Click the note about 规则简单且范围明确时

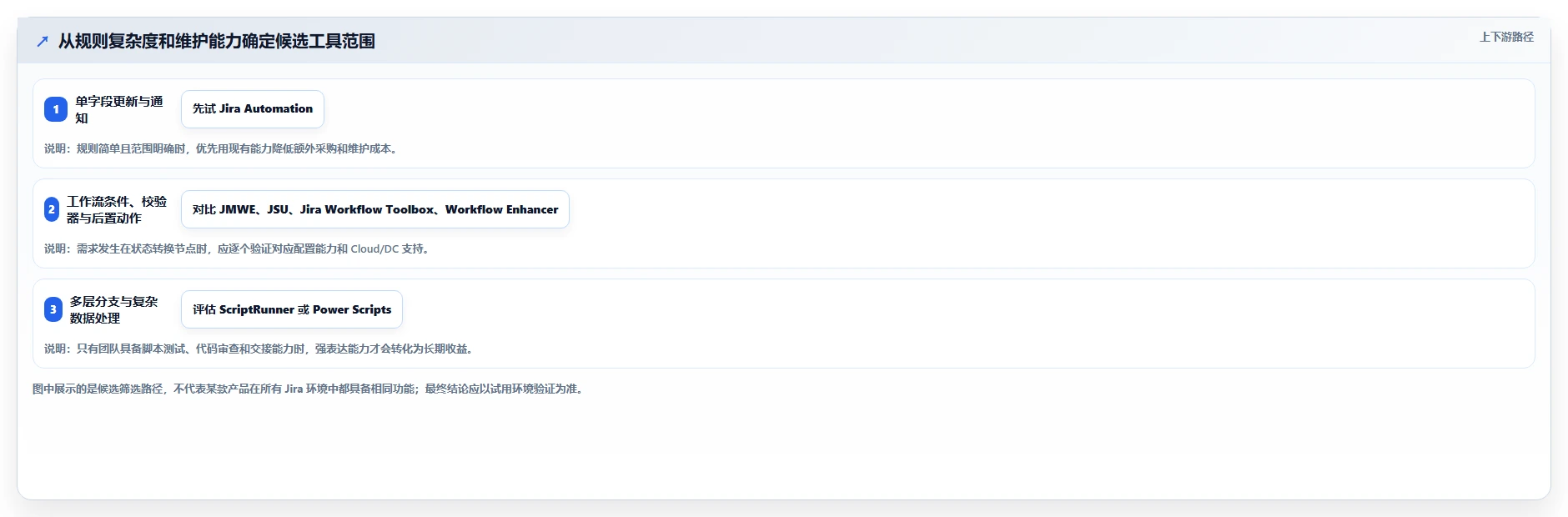point(223,148)
